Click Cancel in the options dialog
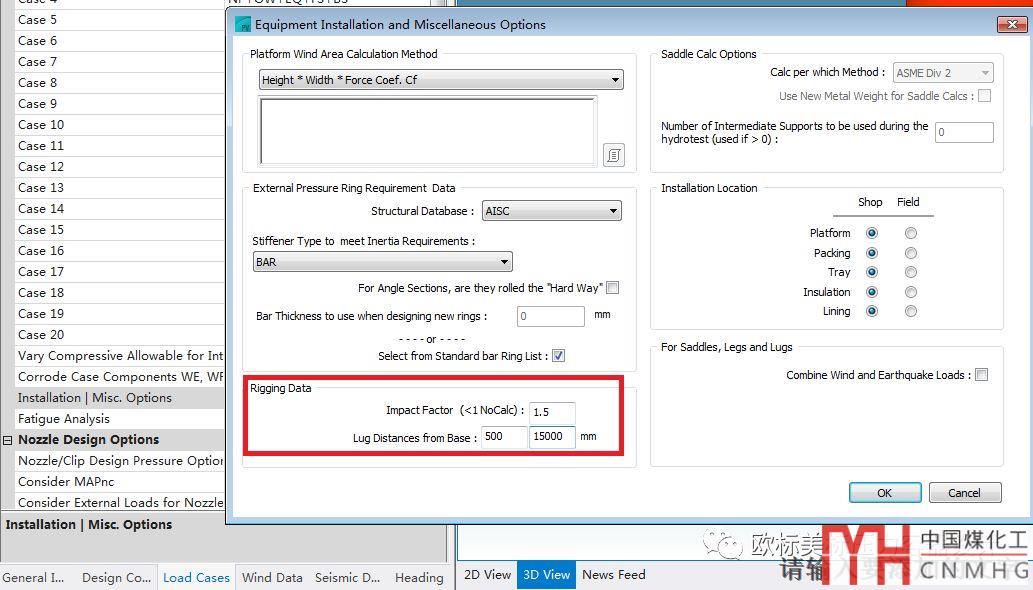The width and height of the screenshot is (1033, 590). [x=964, y=493]
